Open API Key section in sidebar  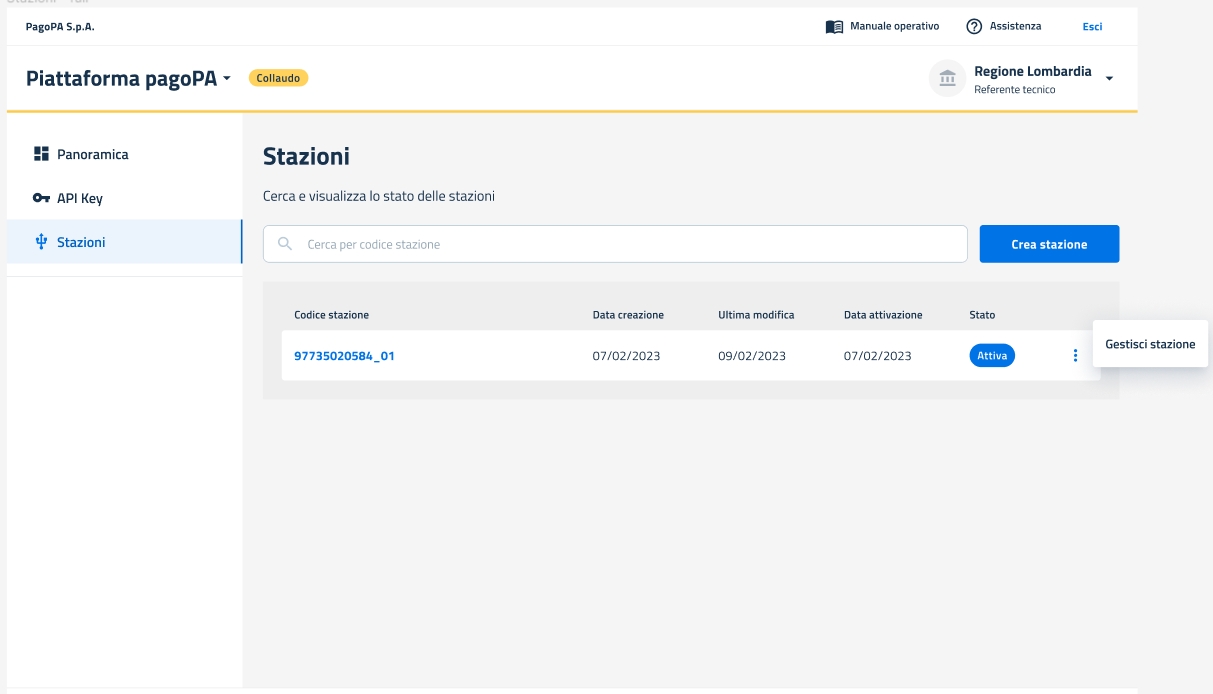coord(80,198)
